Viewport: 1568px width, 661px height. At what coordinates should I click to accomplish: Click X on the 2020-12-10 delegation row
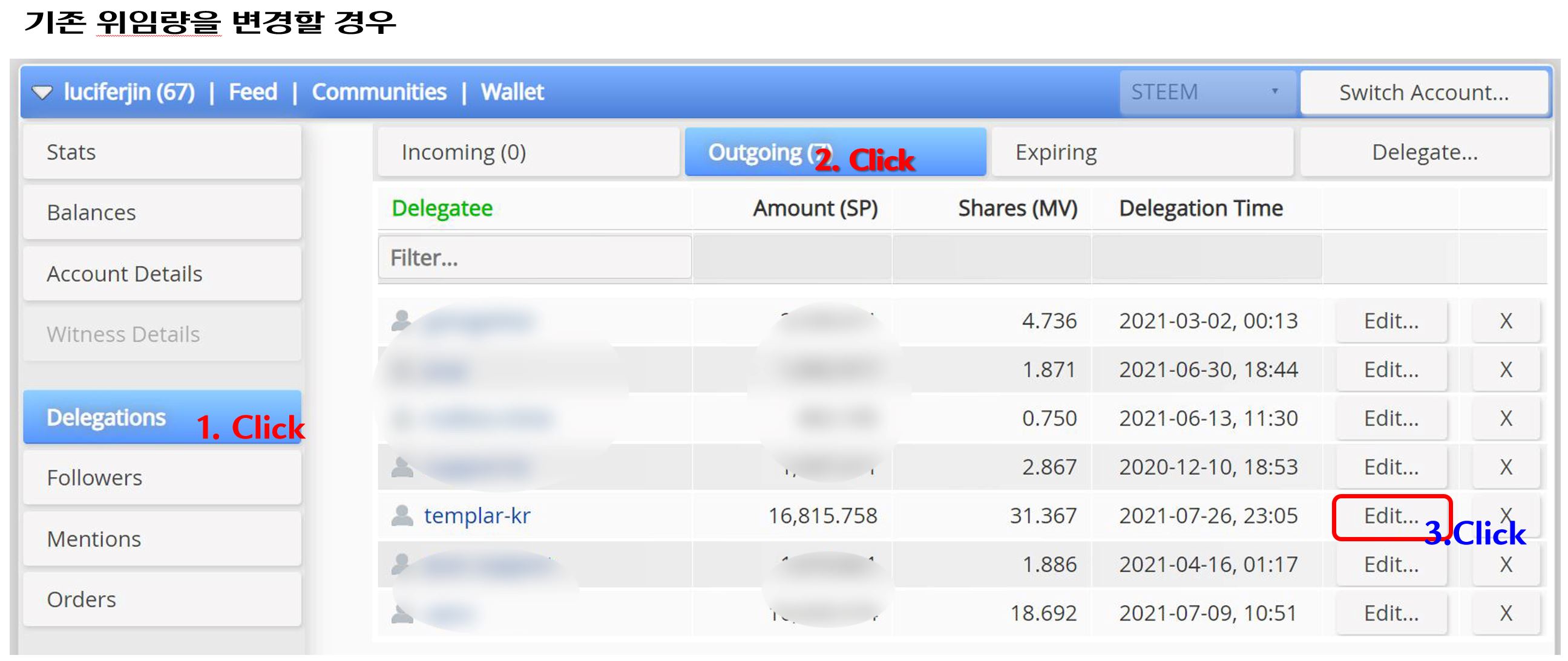[1505, 467]
